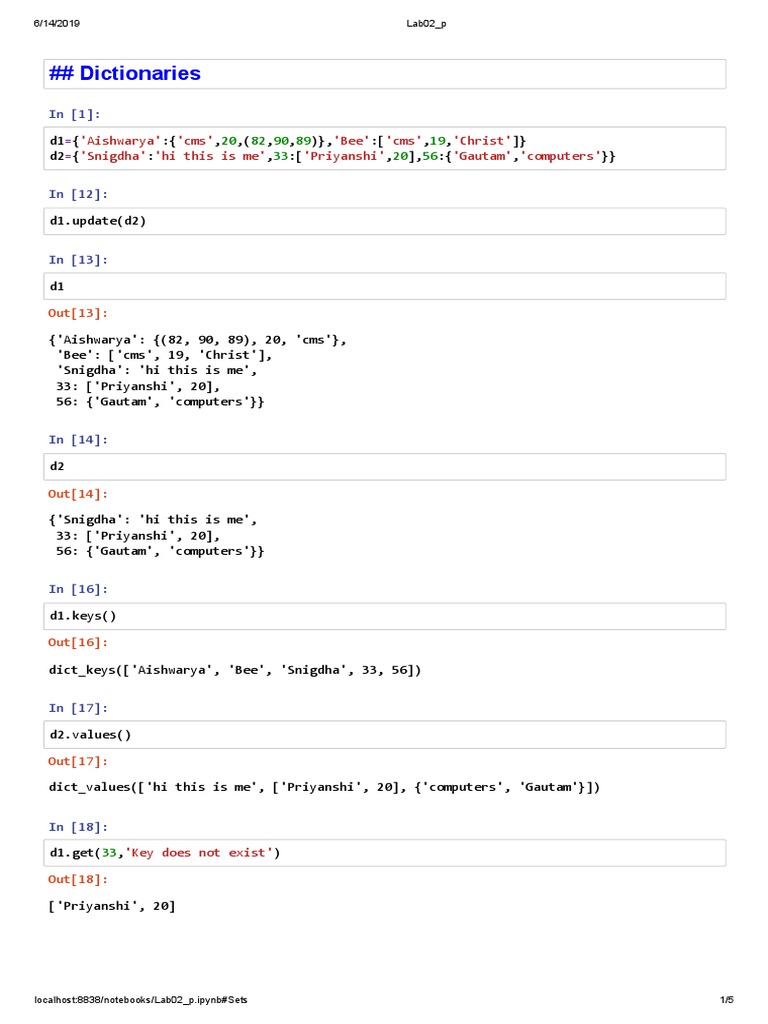Viewport: 768px width, 1024px height.
Task: Click the Out[13]: output prompt
Action: [78, 313]
